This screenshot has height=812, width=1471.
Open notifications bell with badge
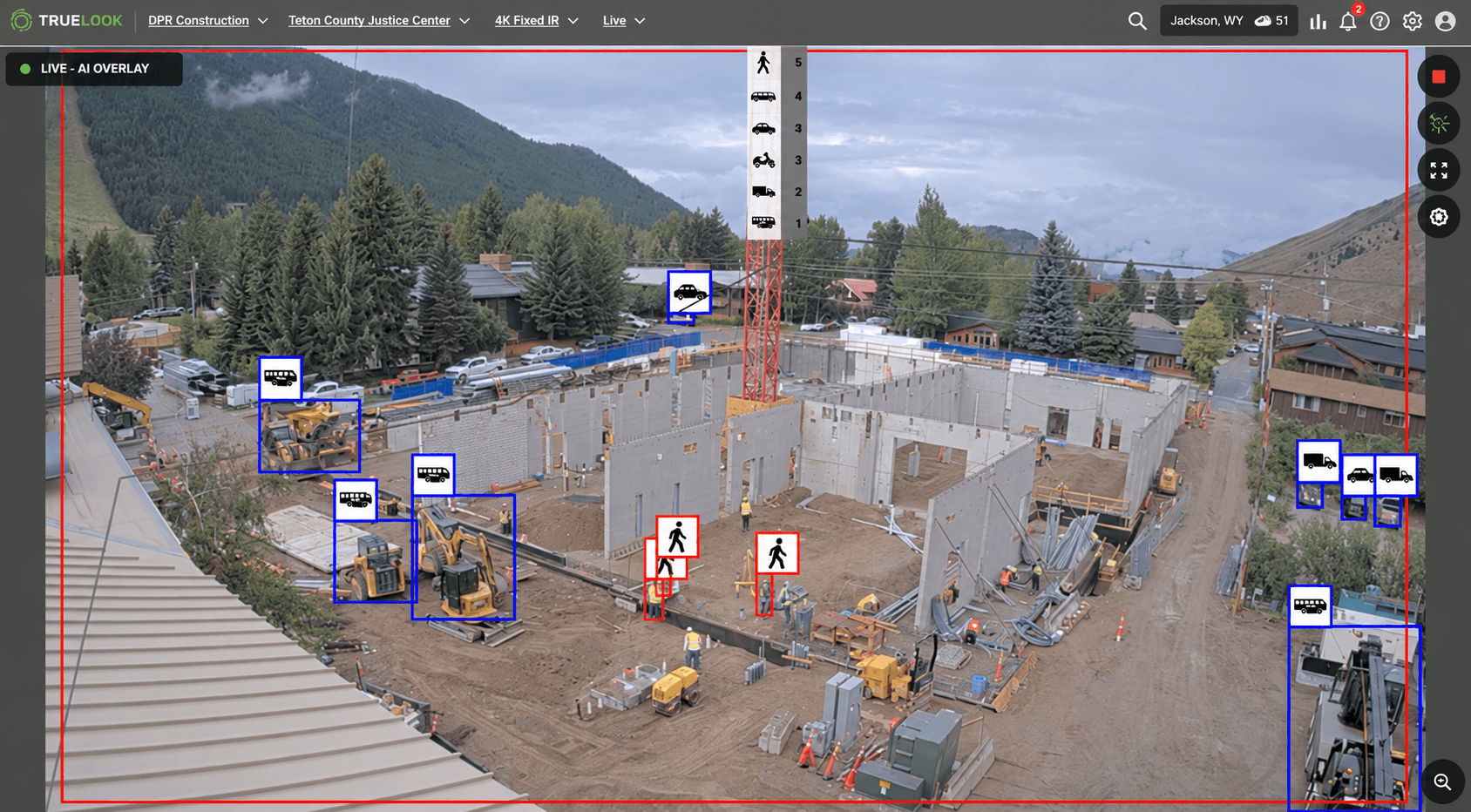[x=1349, y=19]
